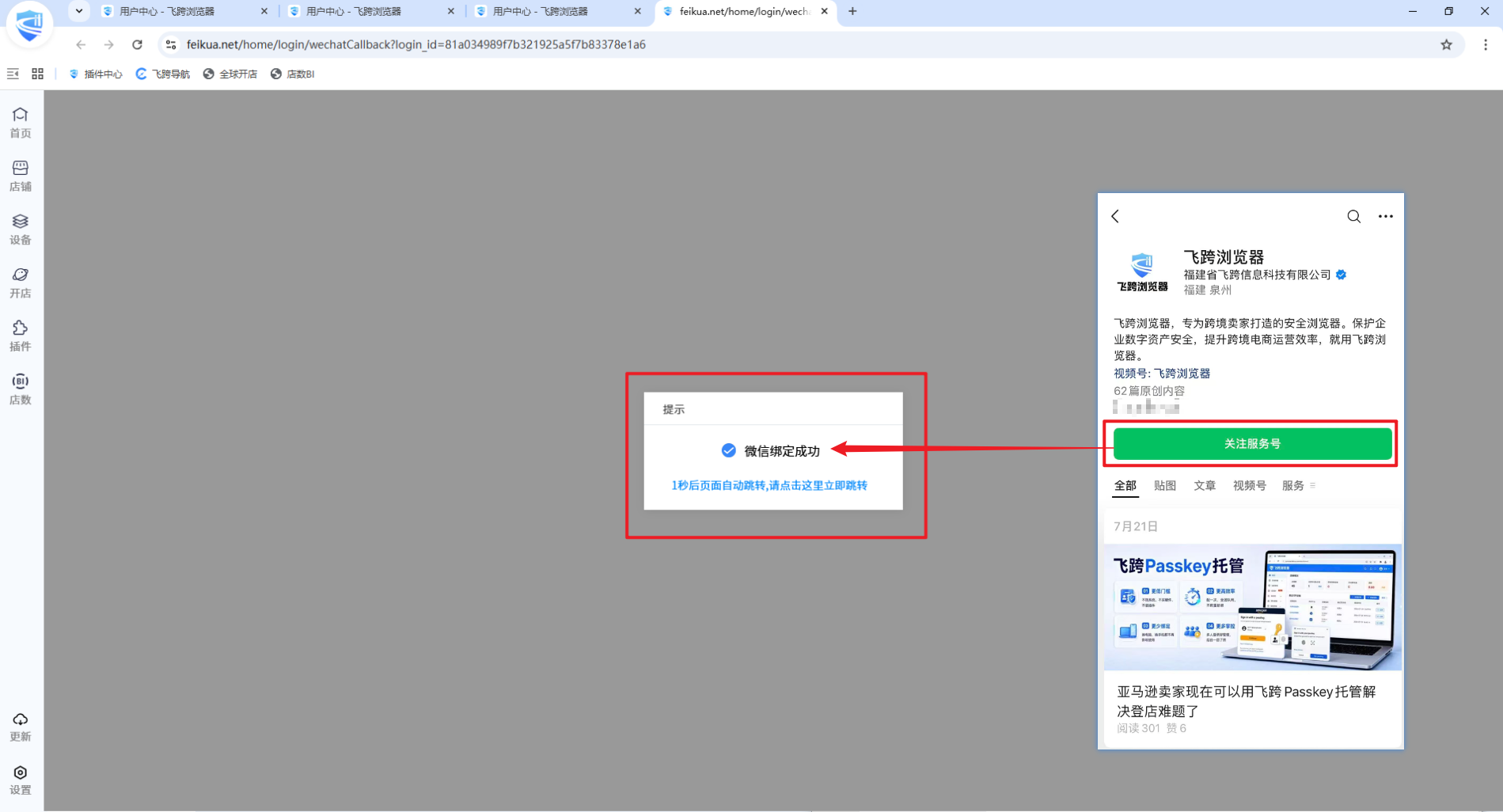Open the 插件 plugin puzzle icon in sidebar
Viewport: 1503px width, 812px height.
(x=21, y=336)
